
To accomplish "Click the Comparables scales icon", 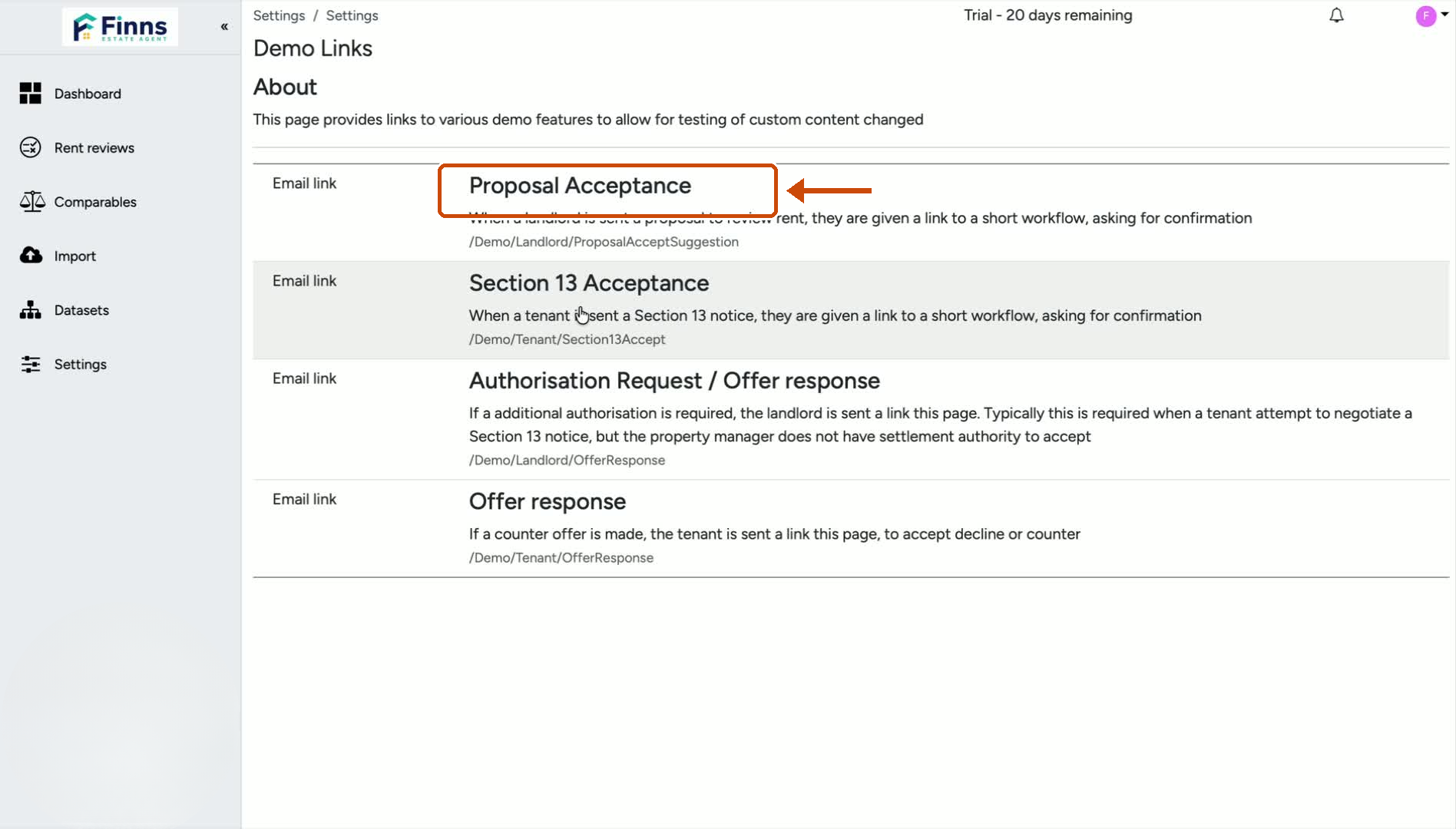I will tap(32, 202).
